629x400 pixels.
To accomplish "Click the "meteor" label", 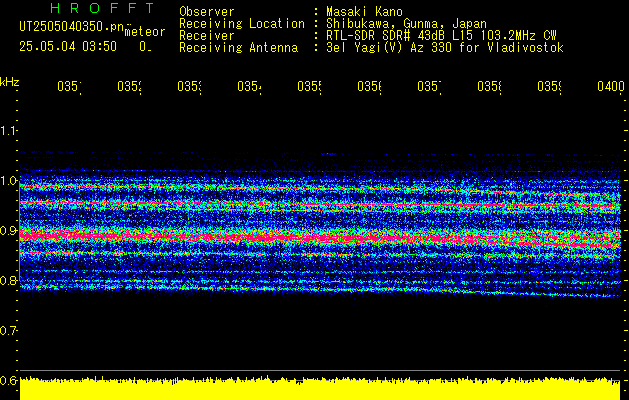I will pos(145,32).
